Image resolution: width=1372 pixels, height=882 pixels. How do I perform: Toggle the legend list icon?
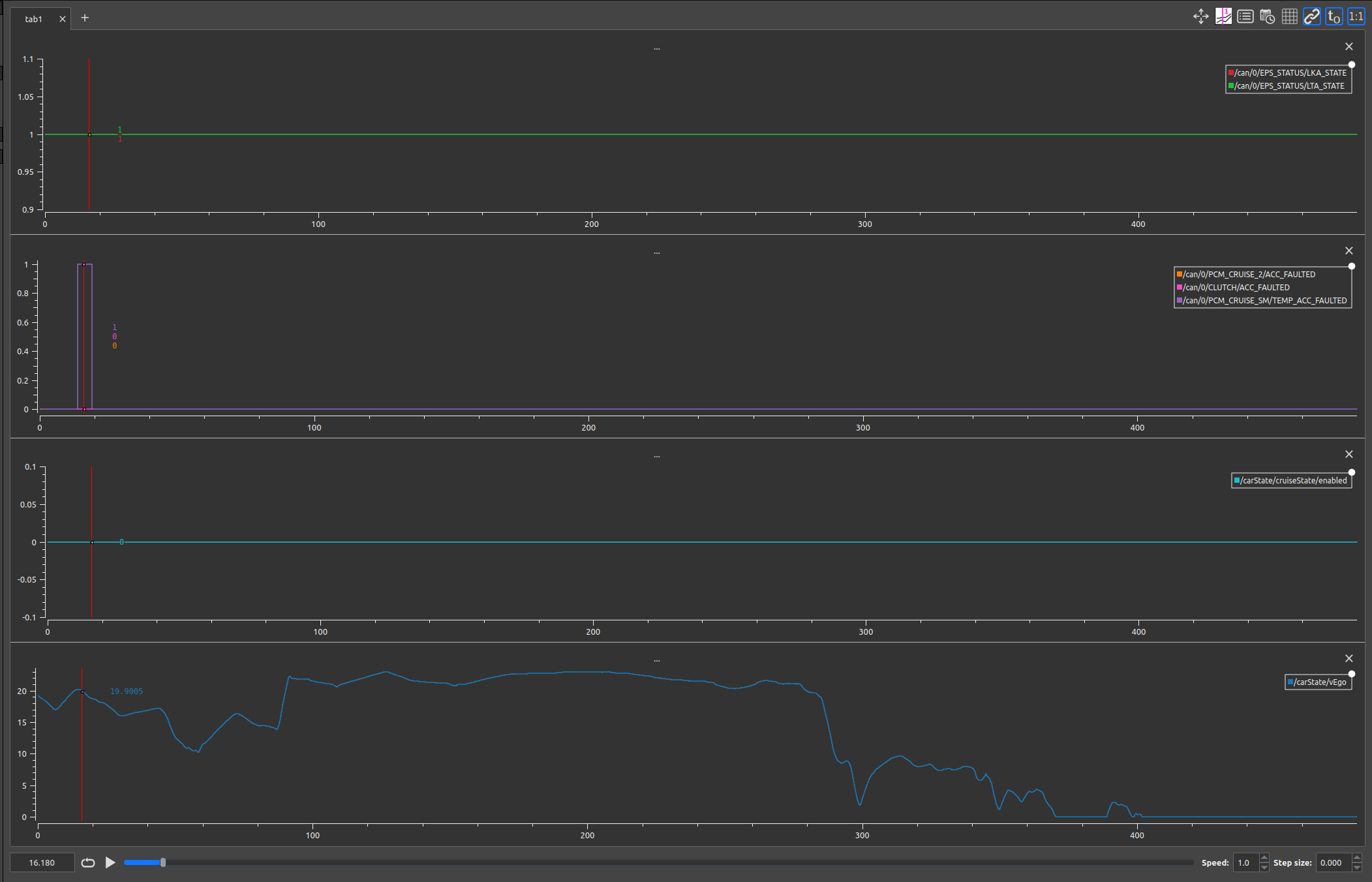(x=1245, y=16)
